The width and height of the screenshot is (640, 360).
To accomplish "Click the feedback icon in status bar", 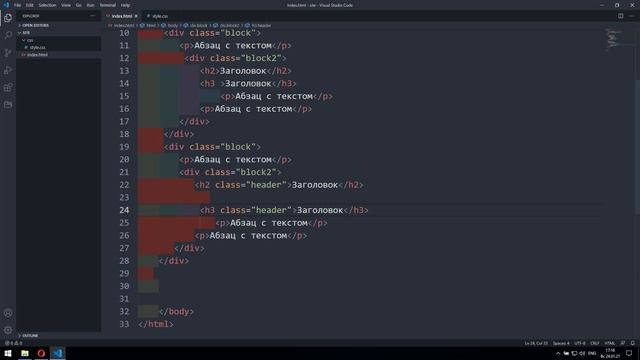I will pyautogui.click(x=622, y=343).
